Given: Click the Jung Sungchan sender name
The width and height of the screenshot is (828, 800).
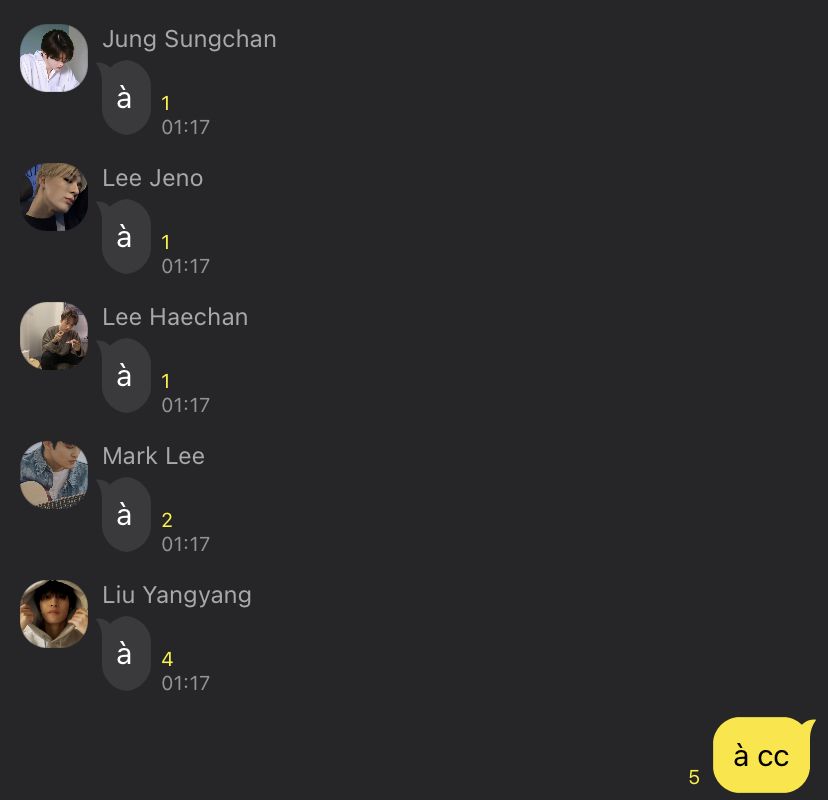Looking at the screenshot, I should [x=190, y=40].
